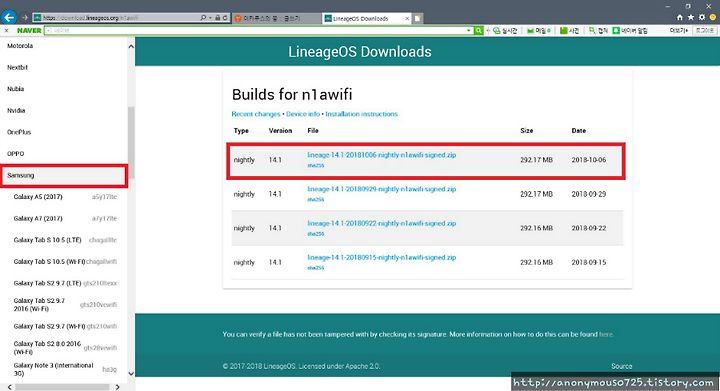Viewport: 720px width, 391px height.
Task: Download lineage-14.1-20180915 nightly zip
Action: (382, 257)
